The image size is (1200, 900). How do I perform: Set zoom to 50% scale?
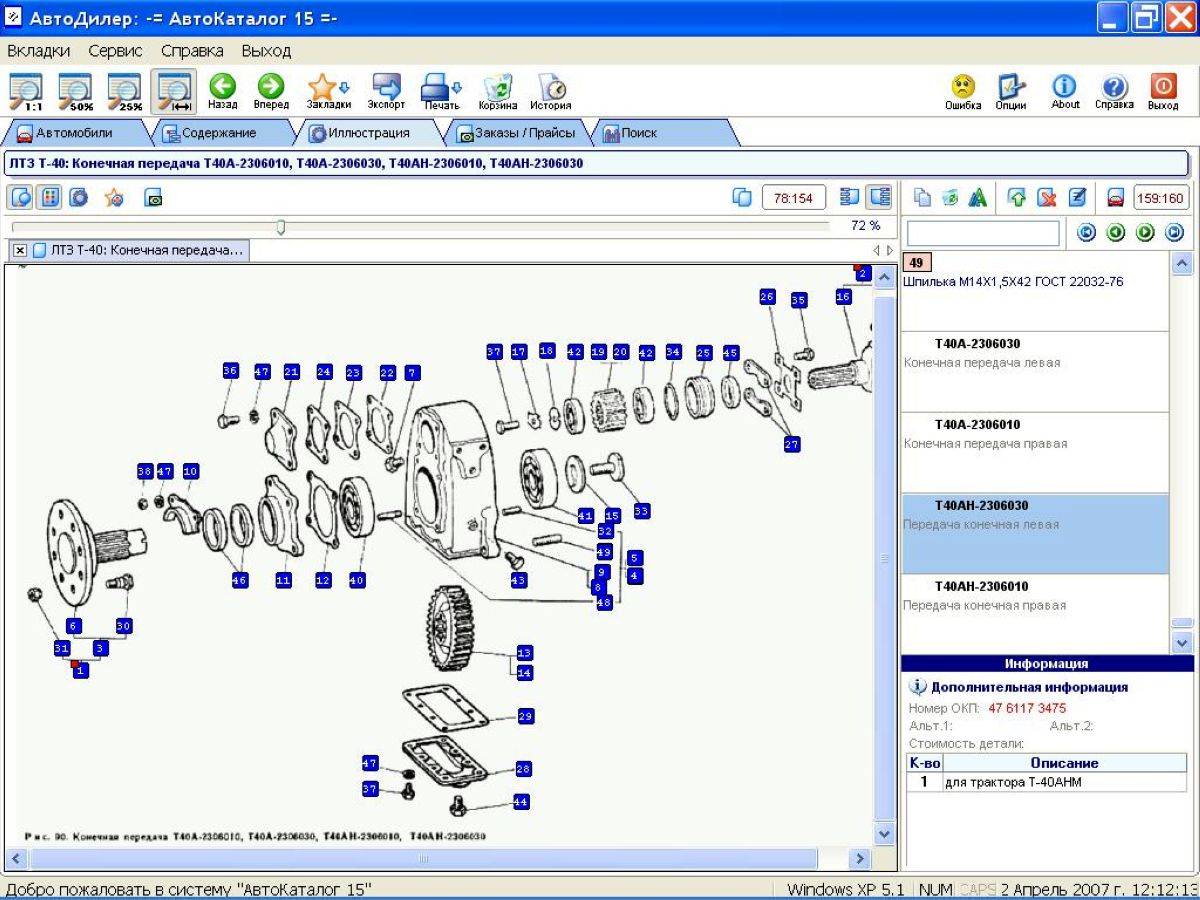(x=75, y=91)
